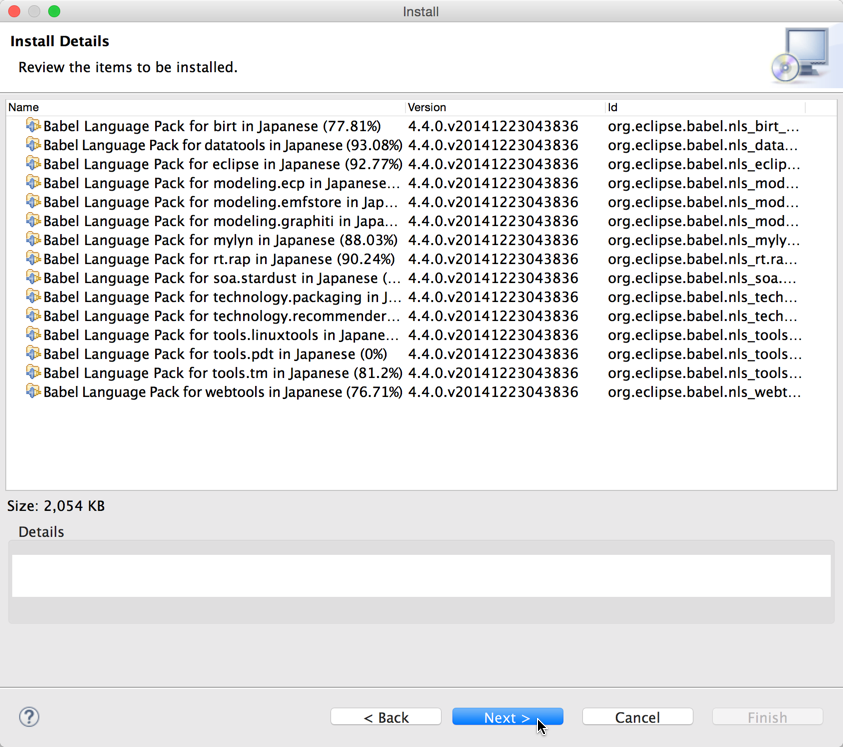Click the tools.pdt pack feature icon
The height and width of the screenshot is (747, 843).
(x=33, y=353)
